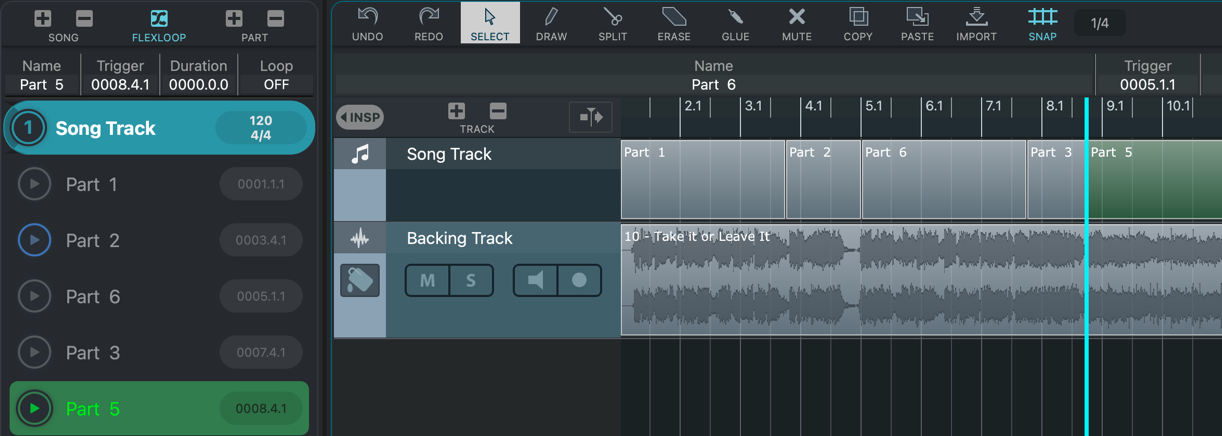Switch to the FlexLoop mode
The image size is (1222, 436).
pos(159,24)
